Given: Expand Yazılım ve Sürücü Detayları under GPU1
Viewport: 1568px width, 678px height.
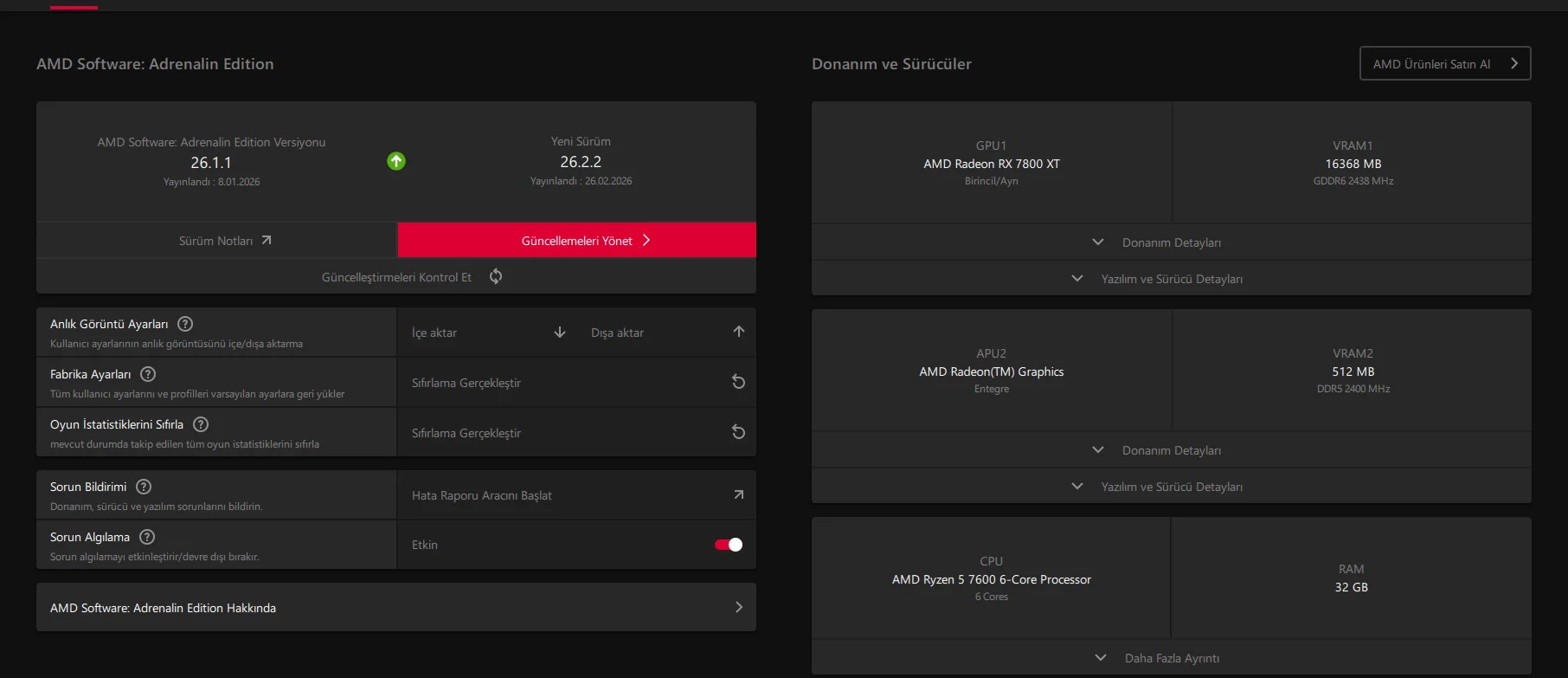Looking at the screenshot, I should pyautogui.click(x=1172, y=279).
